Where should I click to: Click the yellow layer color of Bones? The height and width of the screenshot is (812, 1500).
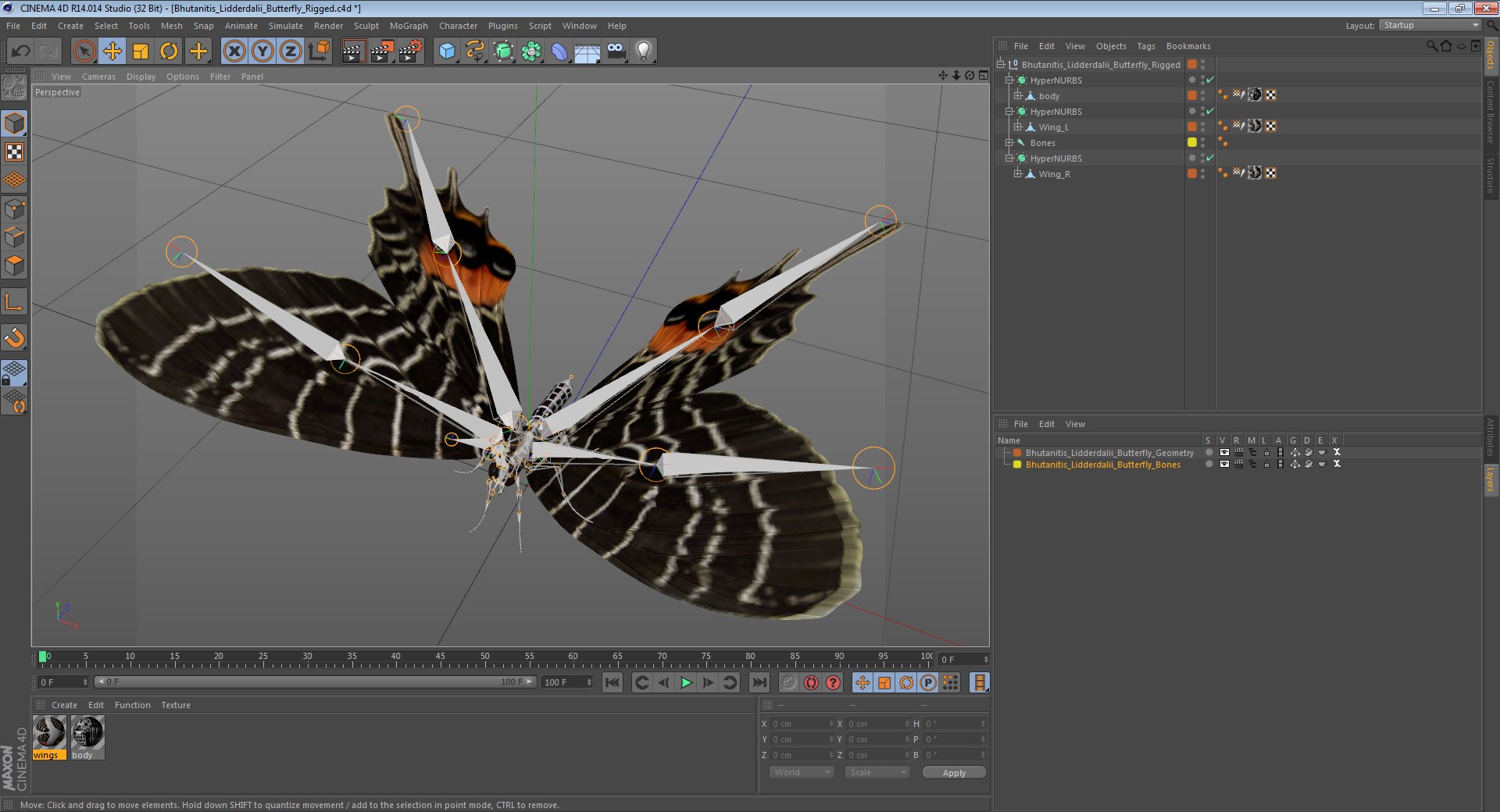click(1192, 143)
